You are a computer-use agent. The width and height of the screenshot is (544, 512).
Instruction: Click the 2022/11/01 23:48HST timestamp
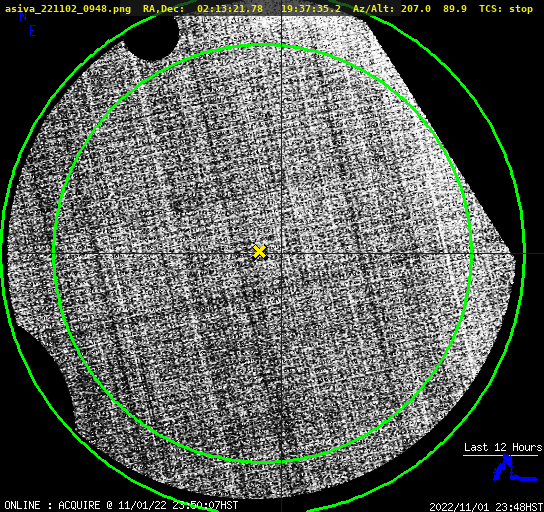[x=486, y=507]
